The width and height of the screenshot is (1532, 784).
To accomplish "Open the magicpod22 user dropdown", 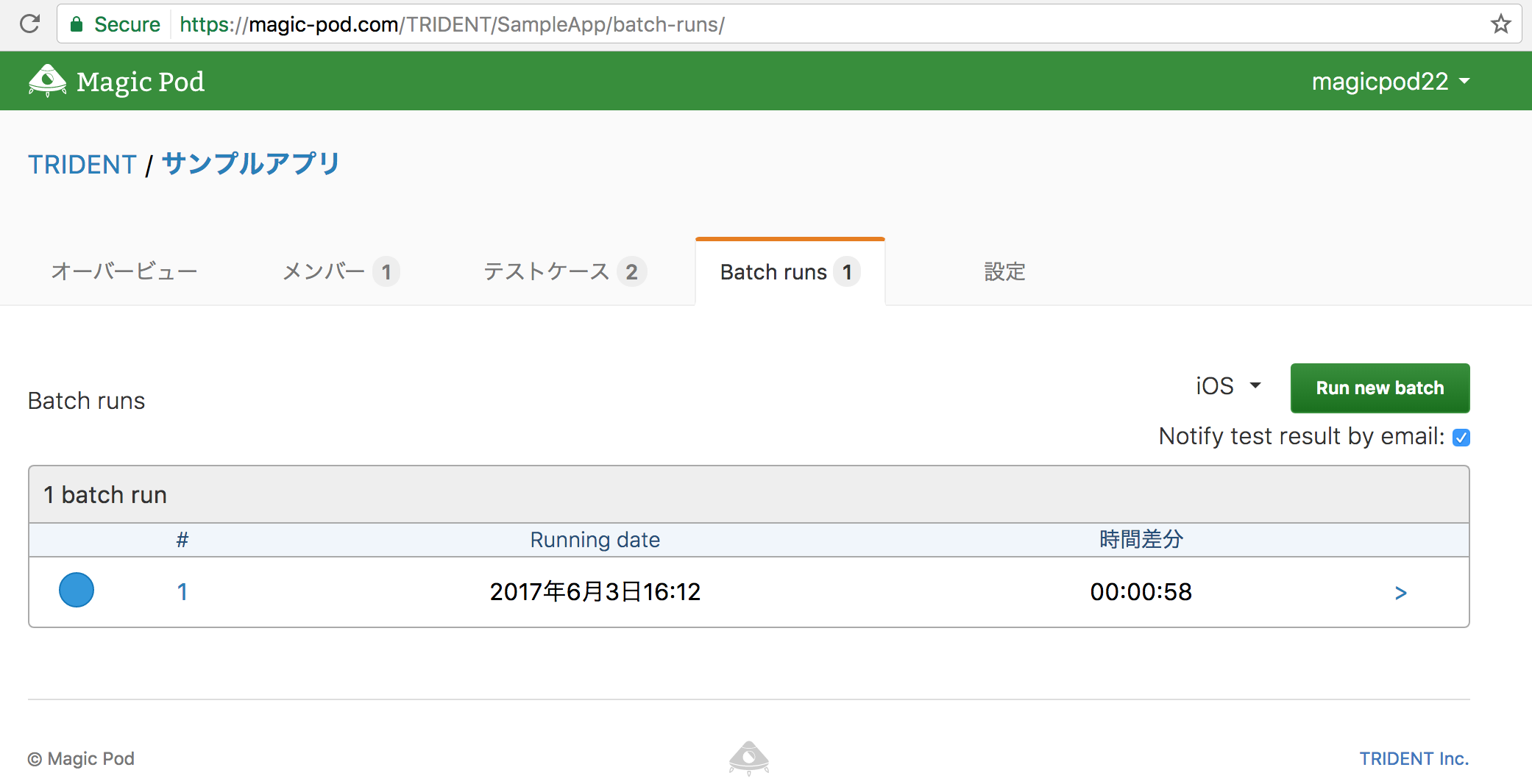I will coord(1391,81).
